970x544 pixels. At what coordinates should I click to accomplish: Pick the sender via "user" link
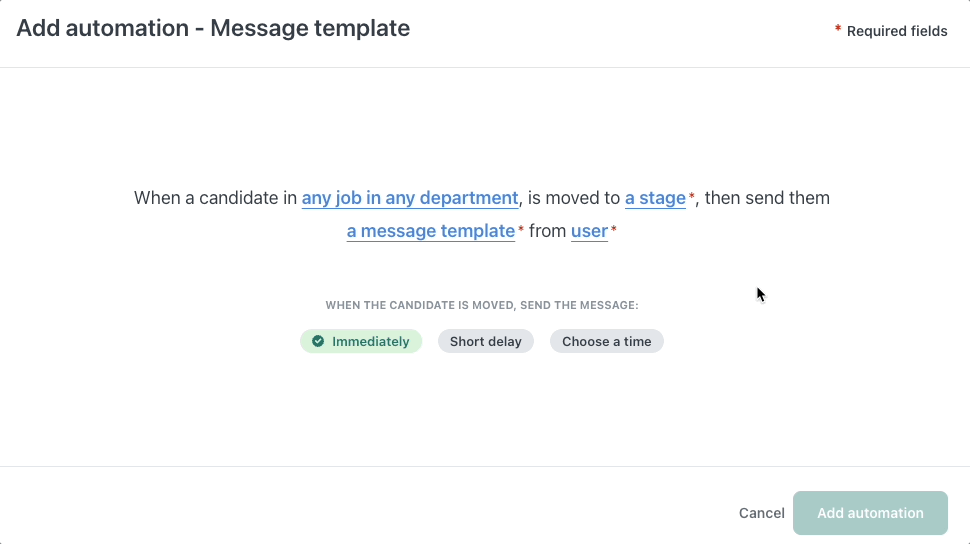(589, 231)
